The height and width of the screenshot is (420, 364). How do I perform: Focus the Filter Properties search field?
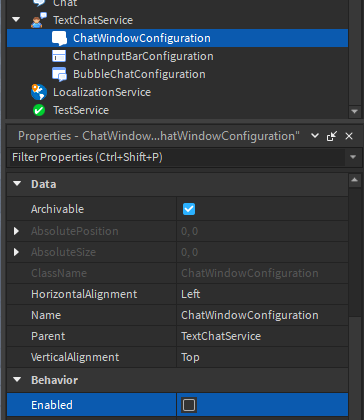pos(176,157)
